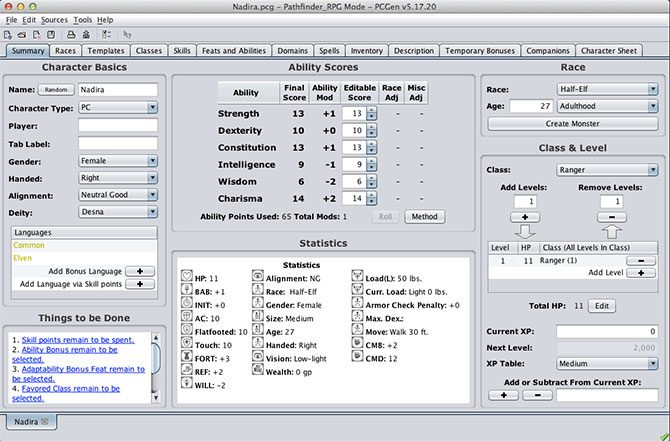Image resolution: width=670 pixels, height=441 pixels.
Task: Click the REF icon in Statistics
Action: pos(187,370)
